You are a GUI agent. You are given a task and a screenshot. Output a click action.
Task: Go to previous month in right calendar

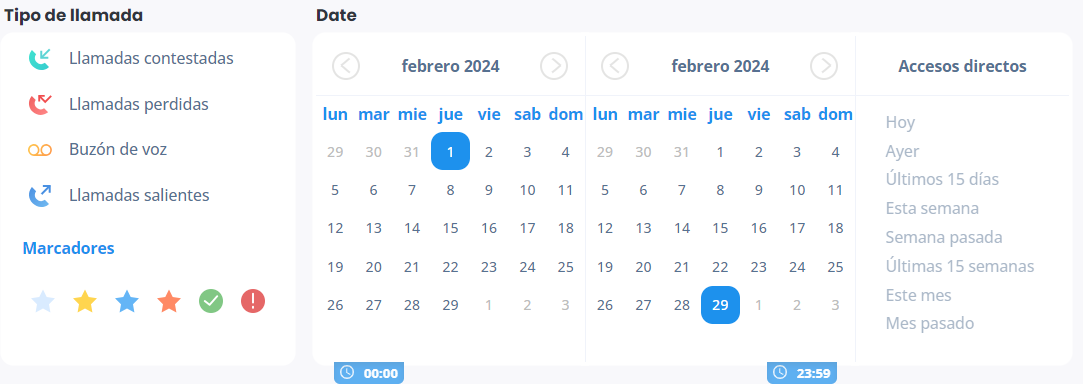[x=615, y=66]
